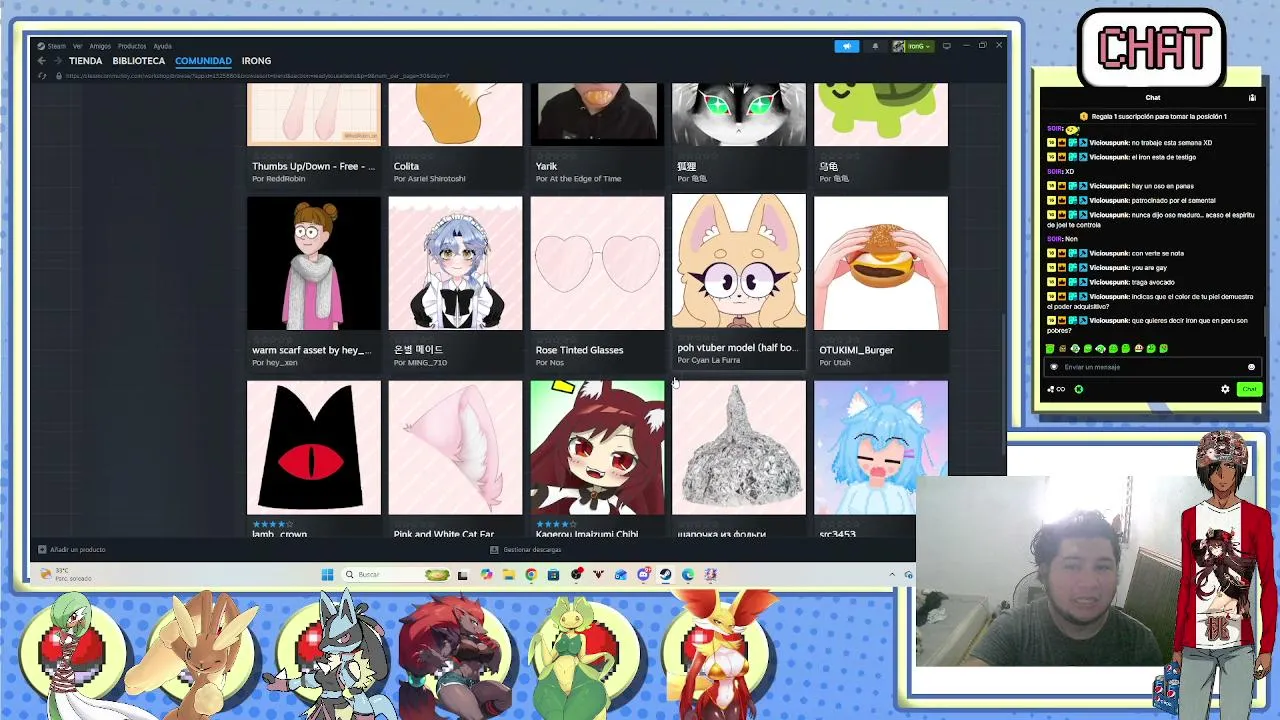Open the Kagerou Imaizumi Chibi thumbnail
The height and width of the screenshot is (720, 1280).
coord(597,447)
